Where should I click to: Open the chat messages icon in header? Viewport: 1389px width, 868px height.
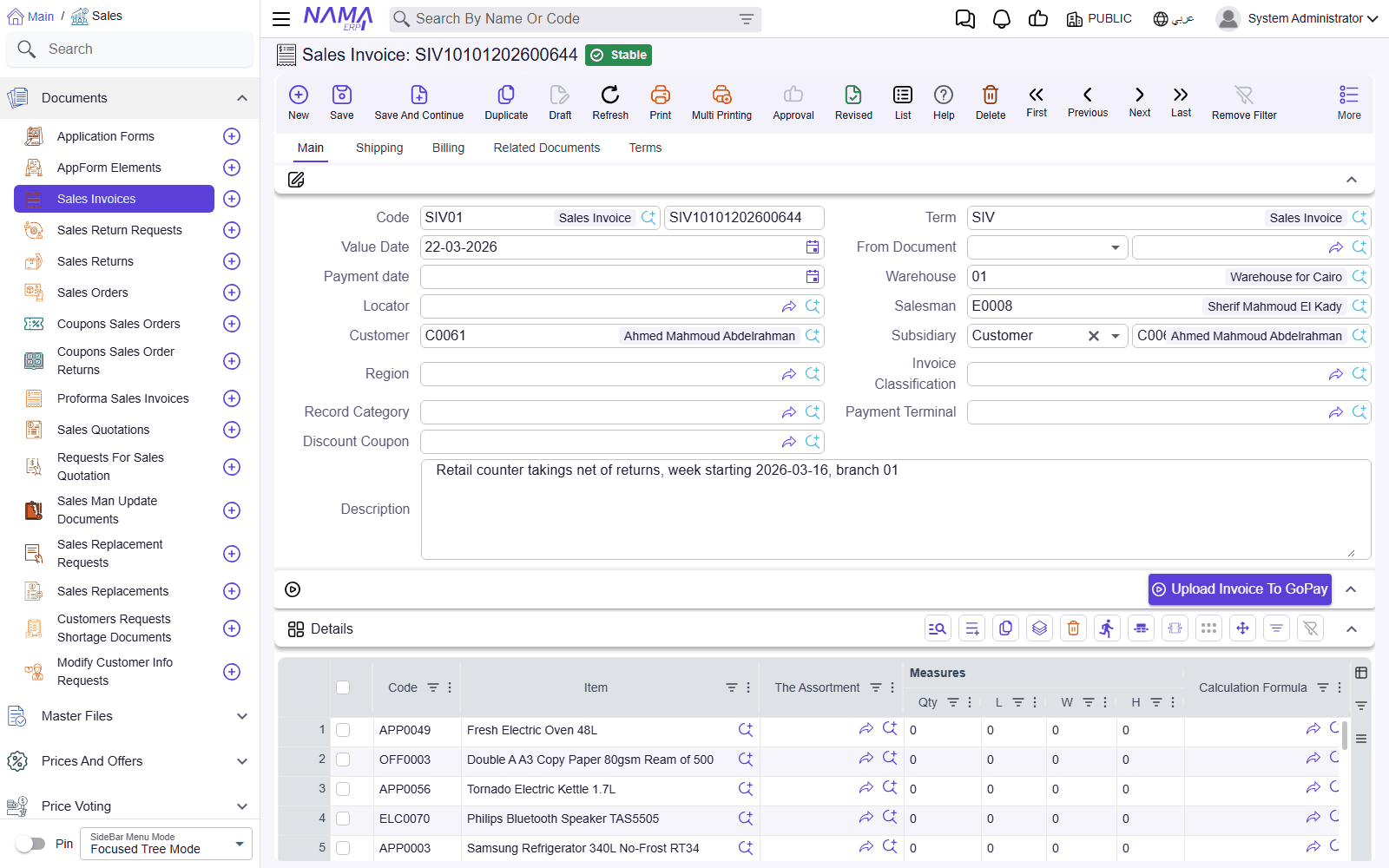pyautogui.click(x=965, y=19)
